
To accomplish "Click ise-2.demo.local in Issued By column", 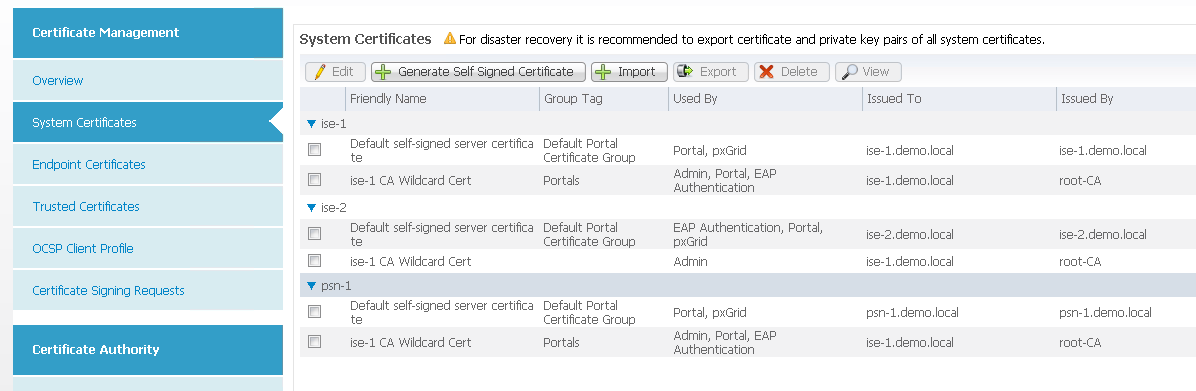I will point(1103,234).
